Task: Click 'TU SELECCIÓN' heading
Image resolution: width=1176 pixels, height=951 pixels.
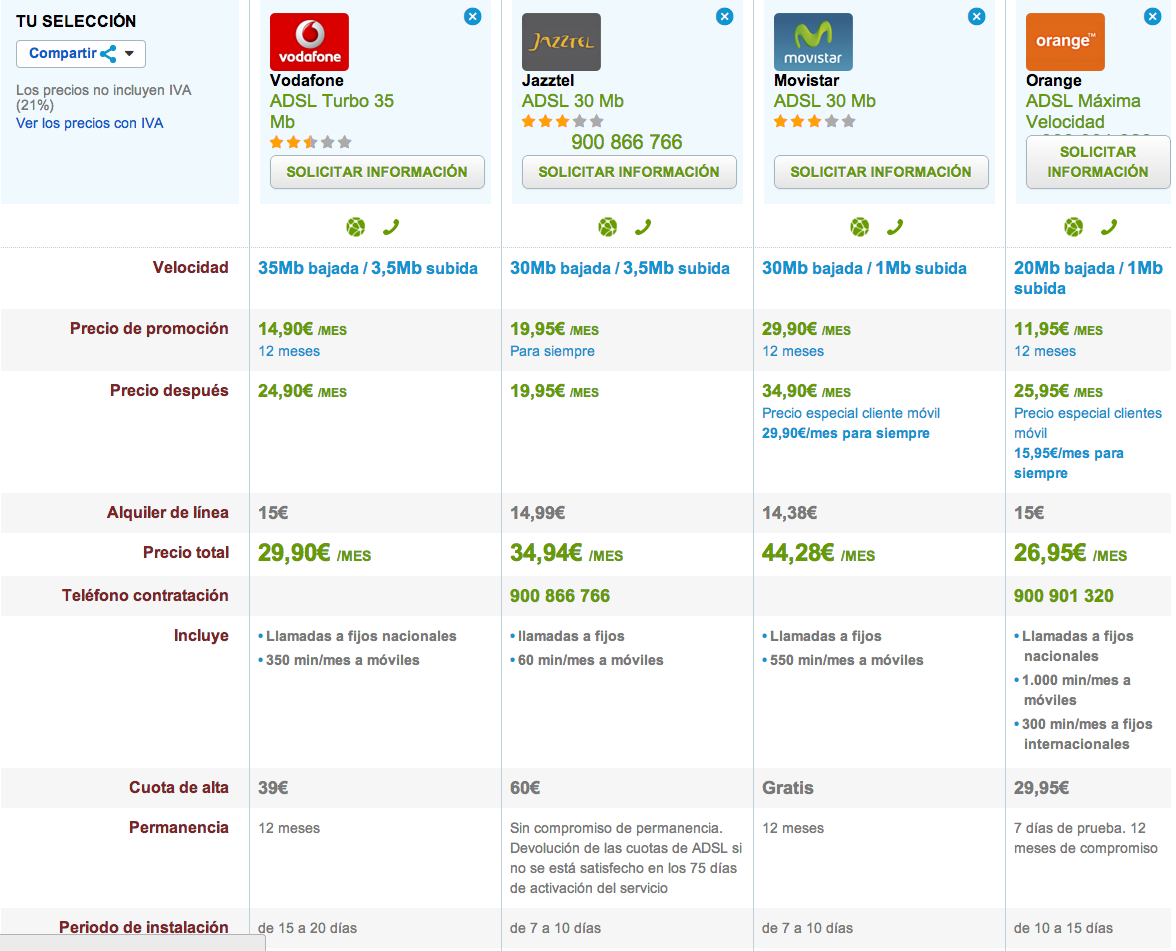Action: click(76, 21)
